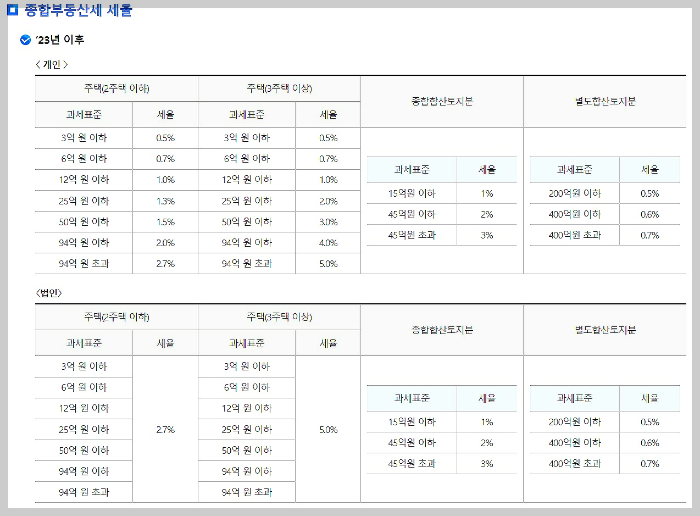Viewport: 700px width, 516px height.
Task: Click the blue square bullet icon beside the title
Action: [x=12, y=9]
